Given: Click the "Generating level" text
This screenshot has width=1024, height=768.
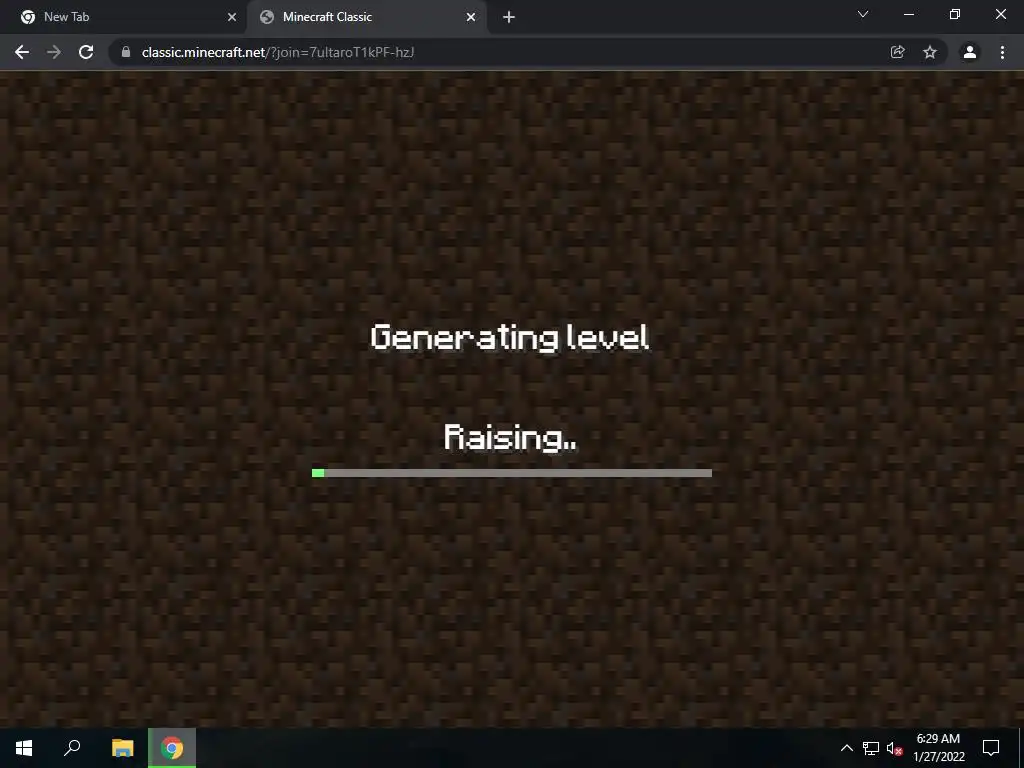Looking at the screenshot, I should coord(510,338).
